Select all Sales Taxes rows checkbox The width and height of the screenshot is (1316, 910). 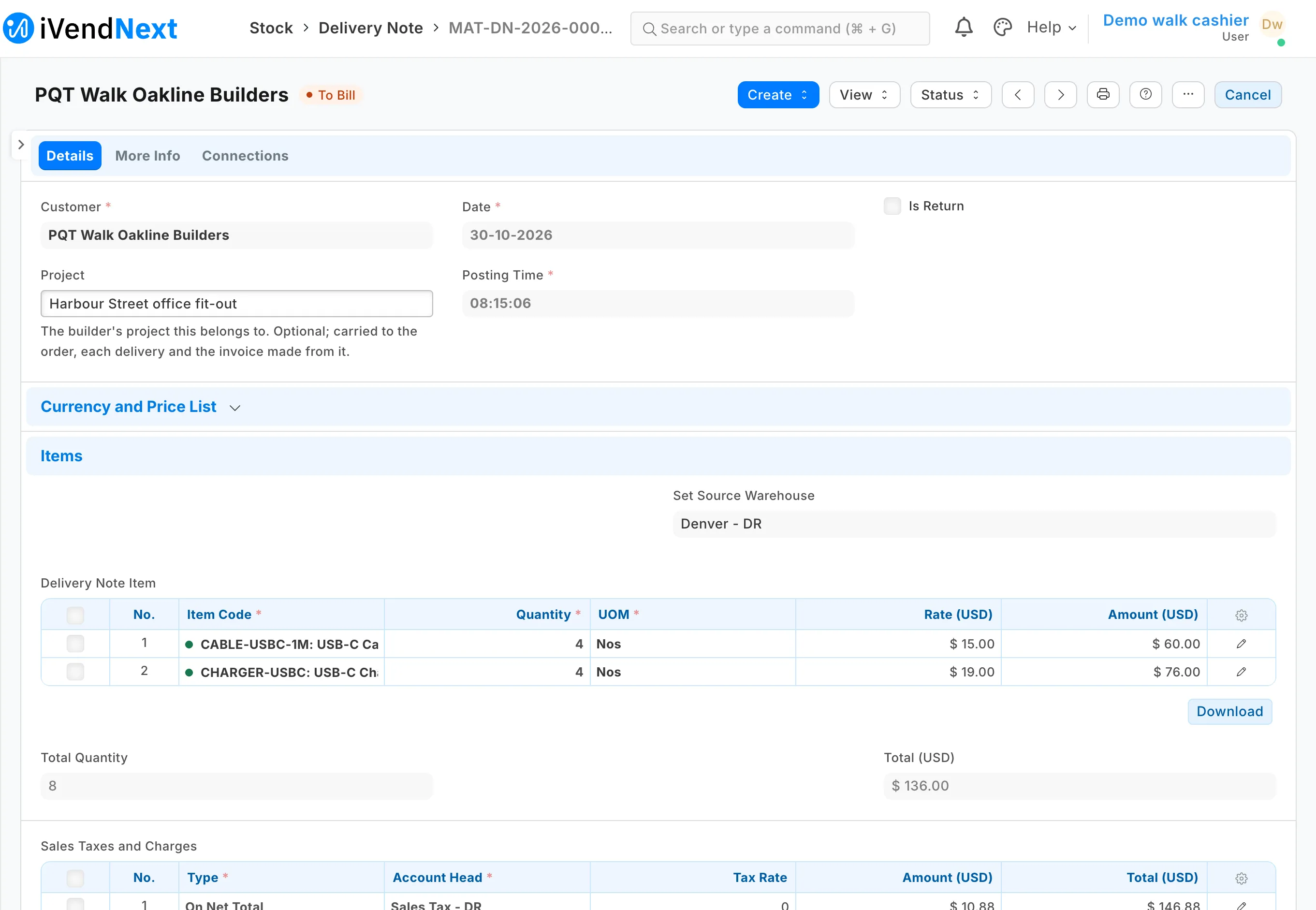click(x=75, y=879)
